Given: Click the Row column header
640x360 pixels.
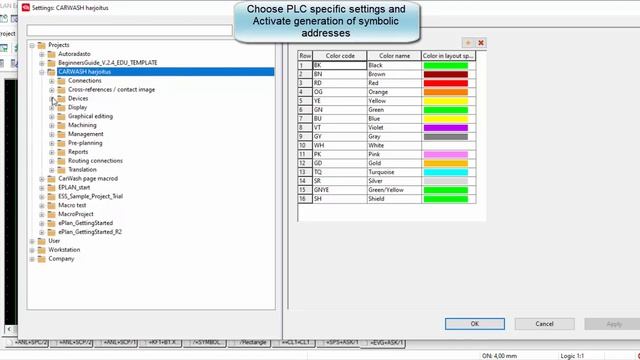Looking at the screenshot, I should pos(305,56).
